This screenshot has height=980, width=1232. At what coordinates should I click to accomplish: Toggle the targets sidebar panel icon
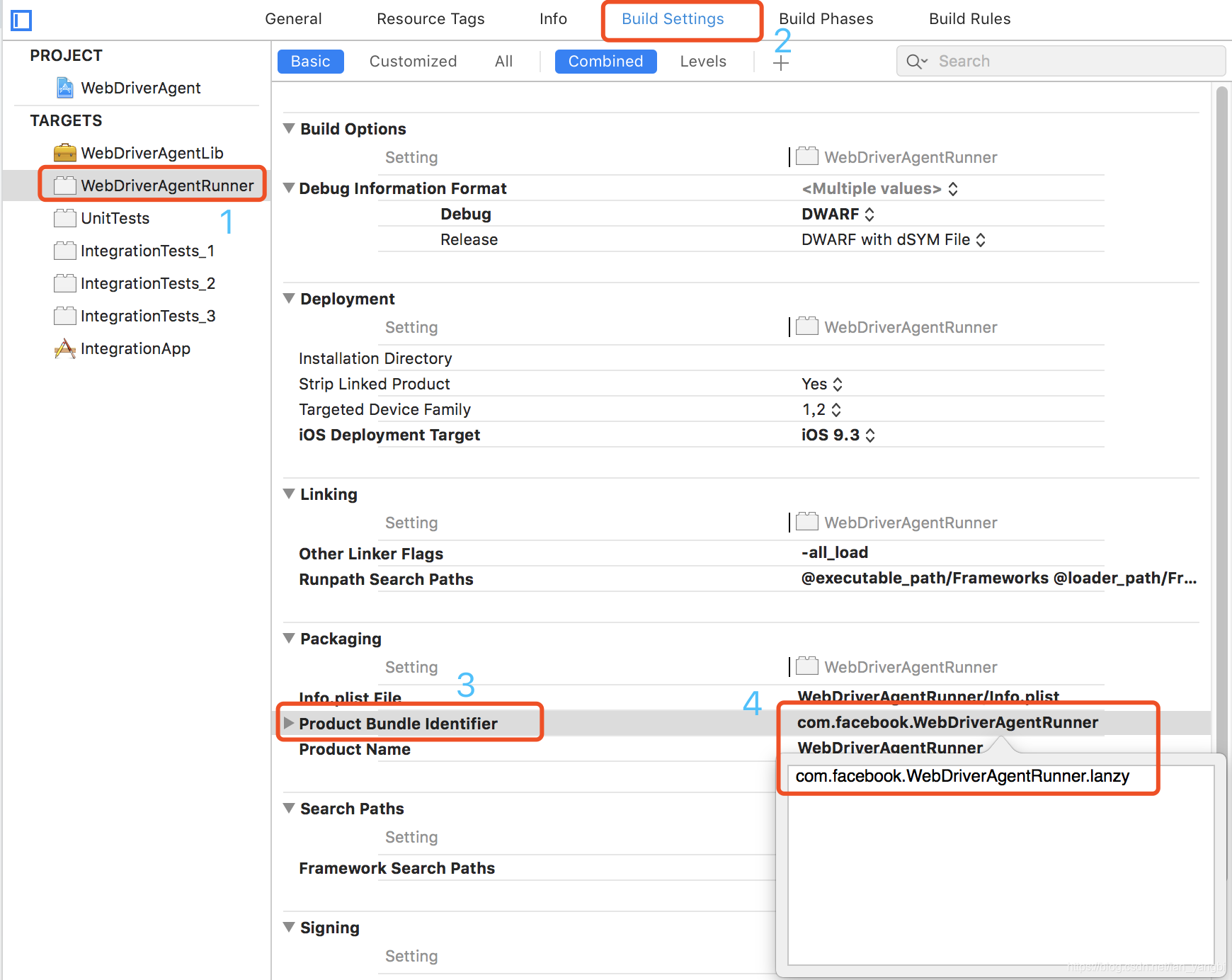[21, 21]
